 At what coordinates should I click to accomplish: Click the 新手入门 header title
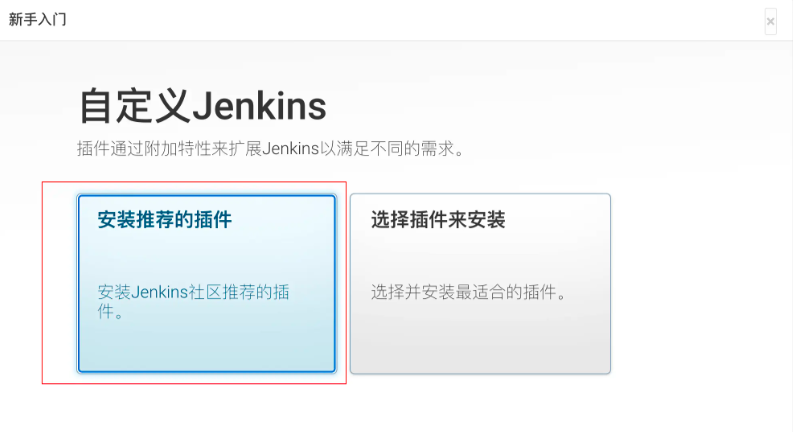pyautogui.click(x=37, y=19)
